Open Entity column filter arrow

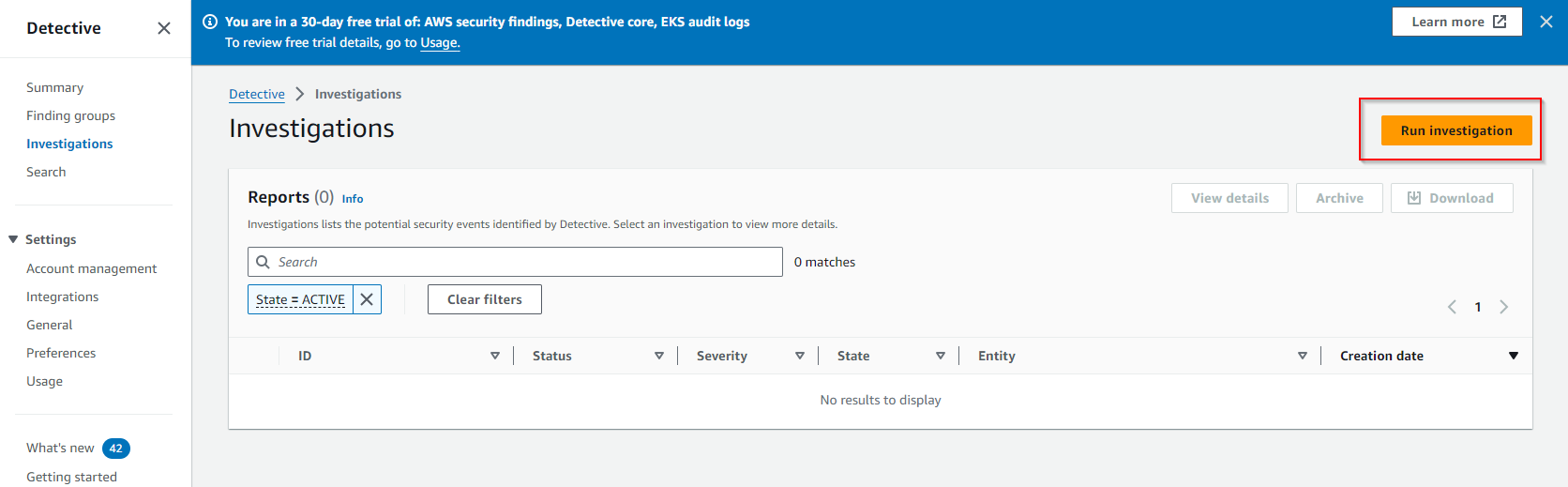click(x=1303, y=356)
